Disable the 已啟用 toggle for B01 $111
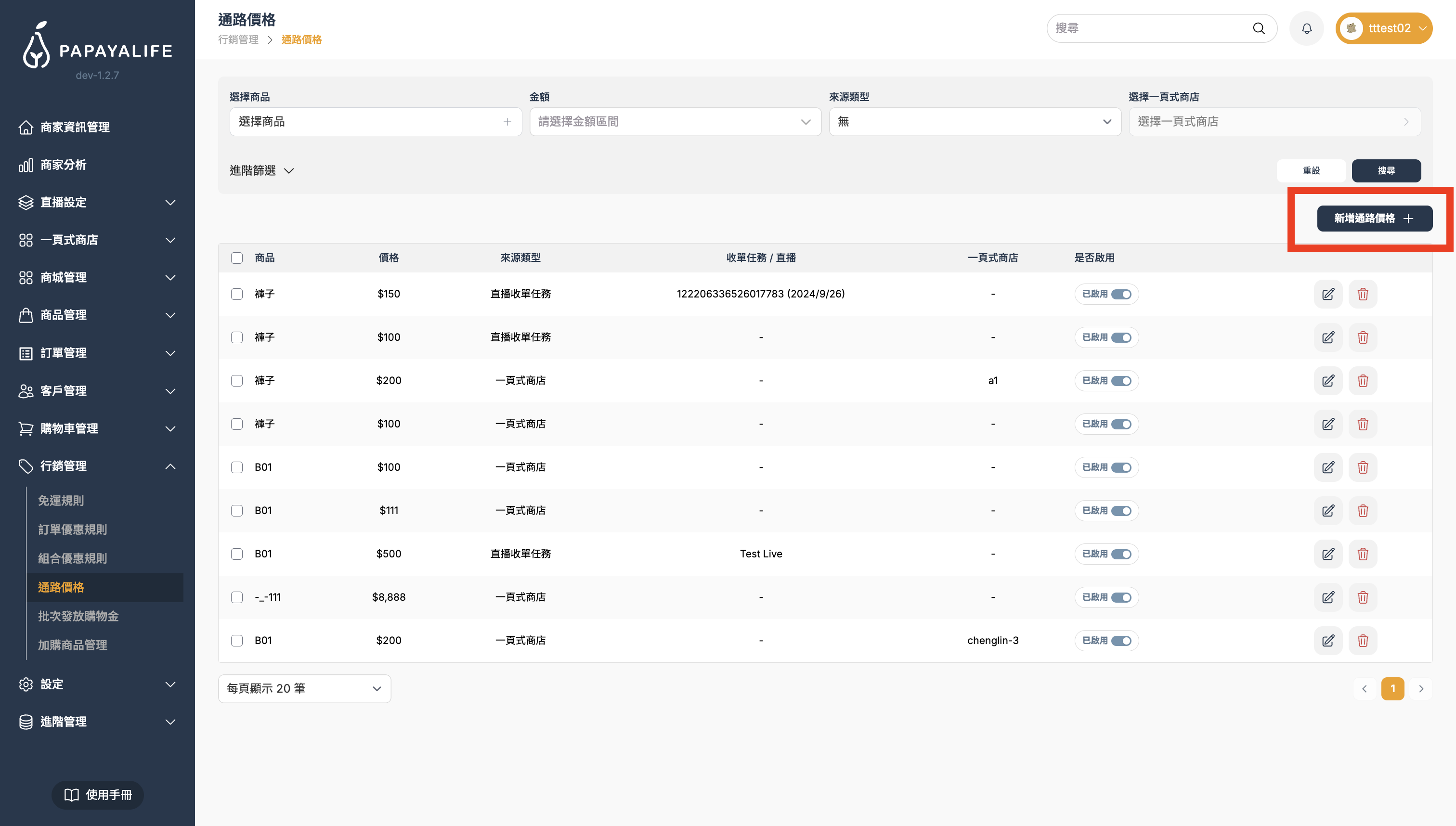1456x826 pixels. (x=1121, y=511)
